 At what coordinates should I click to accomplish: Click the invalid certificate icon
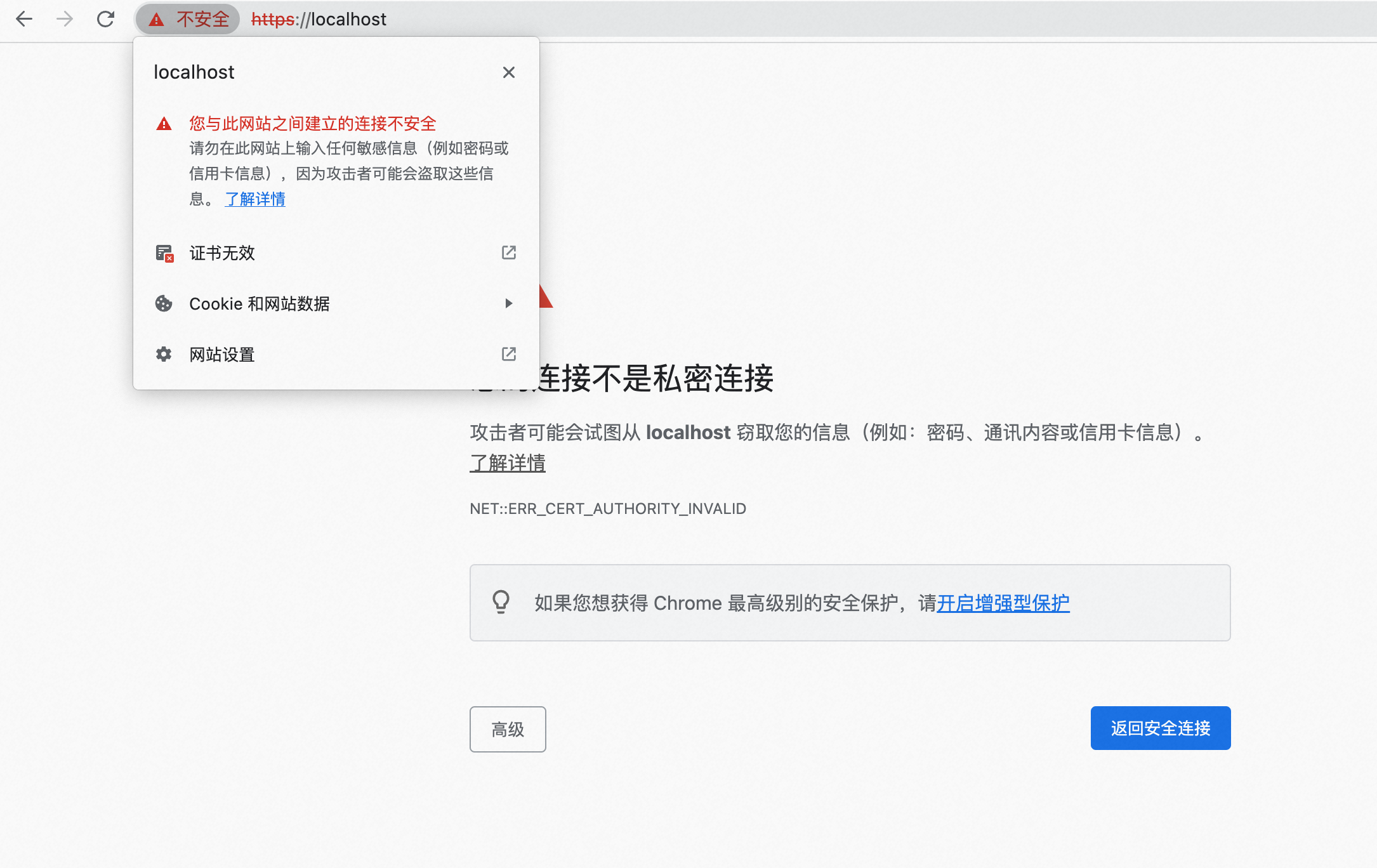click(164, 253)
